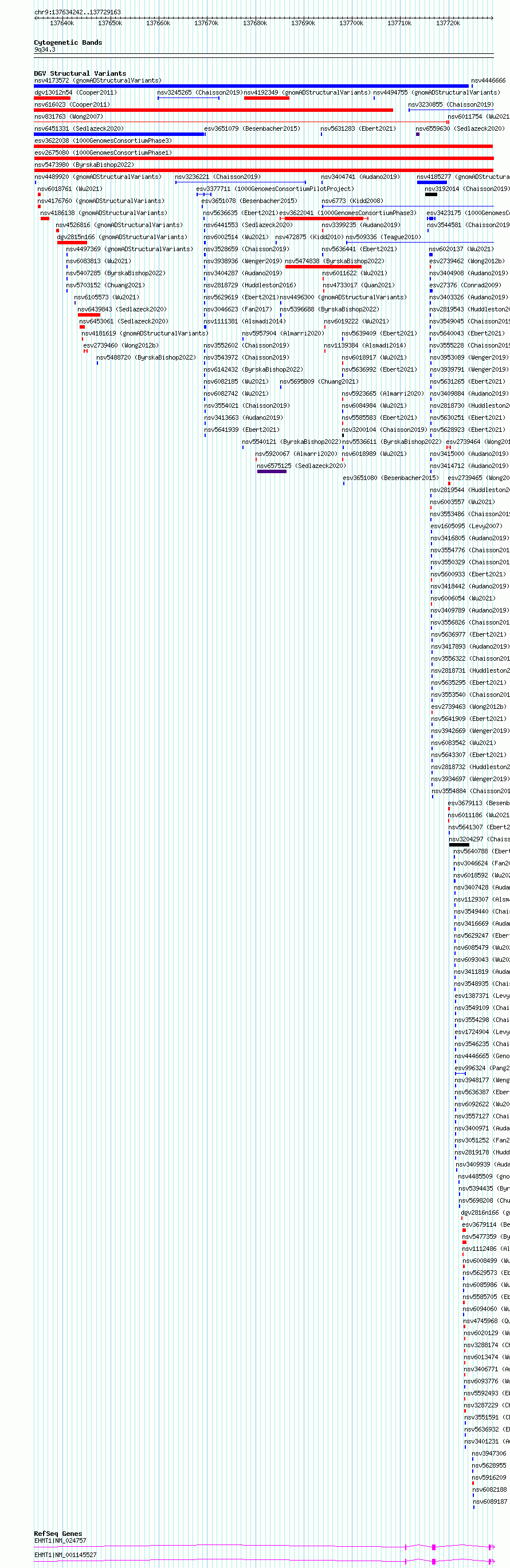Screen dimensions: 510x1568
Task: Click the red bar under nsv5474838
Action: [323, 267]
